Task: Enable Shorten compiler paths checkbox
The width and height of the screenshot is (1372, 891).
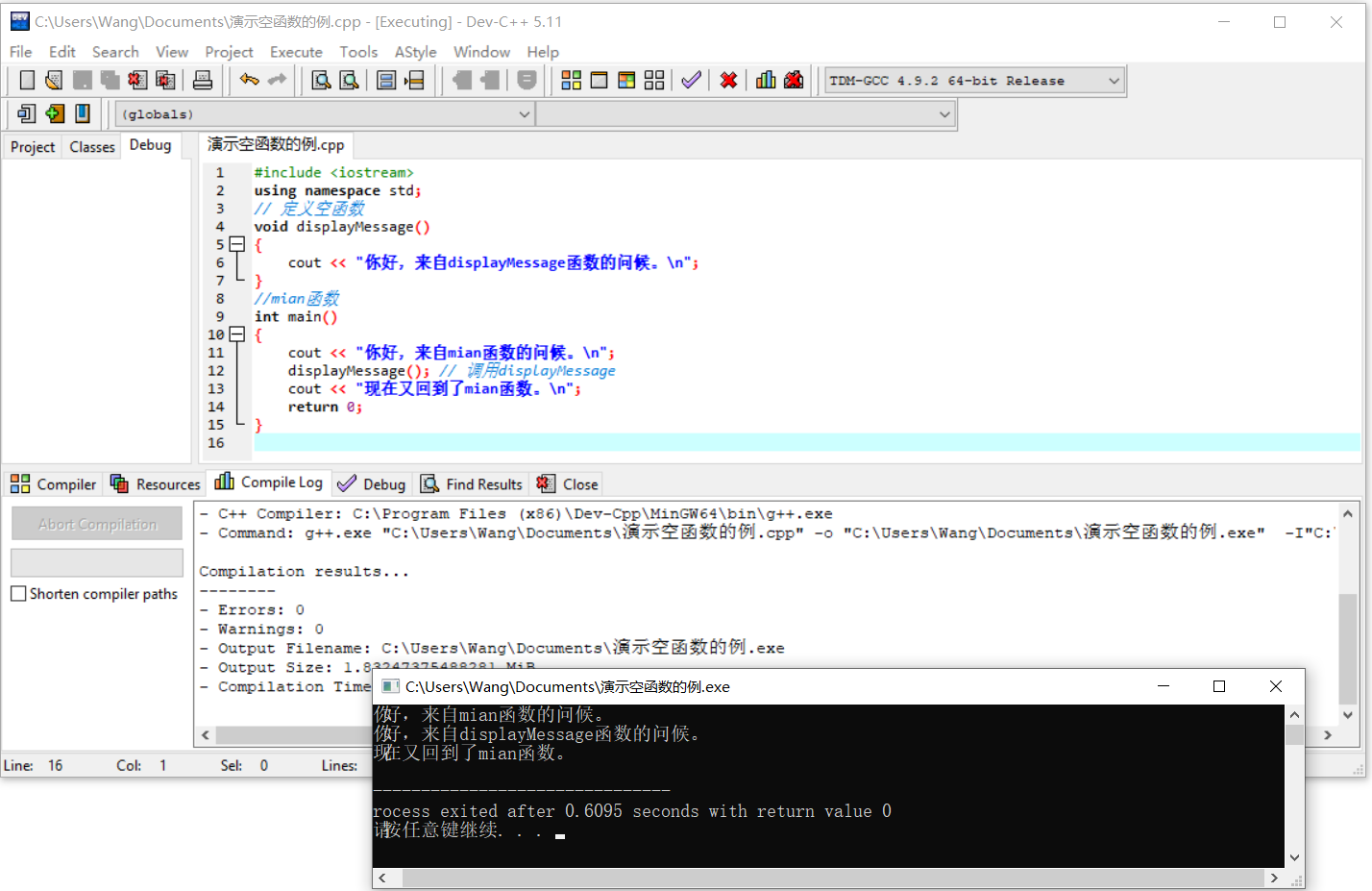Action: tap(18, 594)
